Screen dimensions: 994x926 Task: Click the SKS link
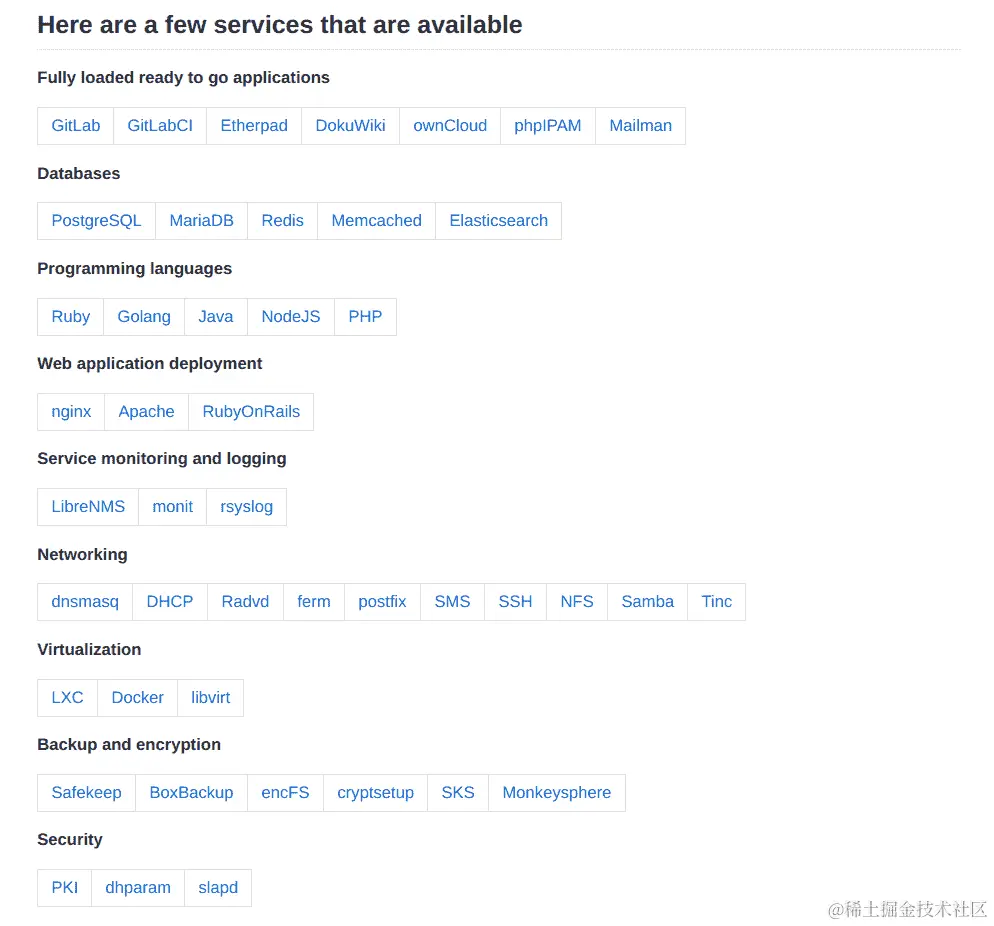[458, 793]
